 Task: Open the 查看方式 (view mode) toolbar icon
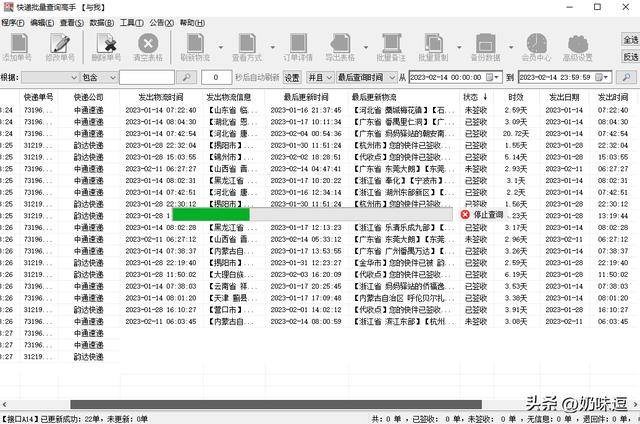[x=247, y=43]
